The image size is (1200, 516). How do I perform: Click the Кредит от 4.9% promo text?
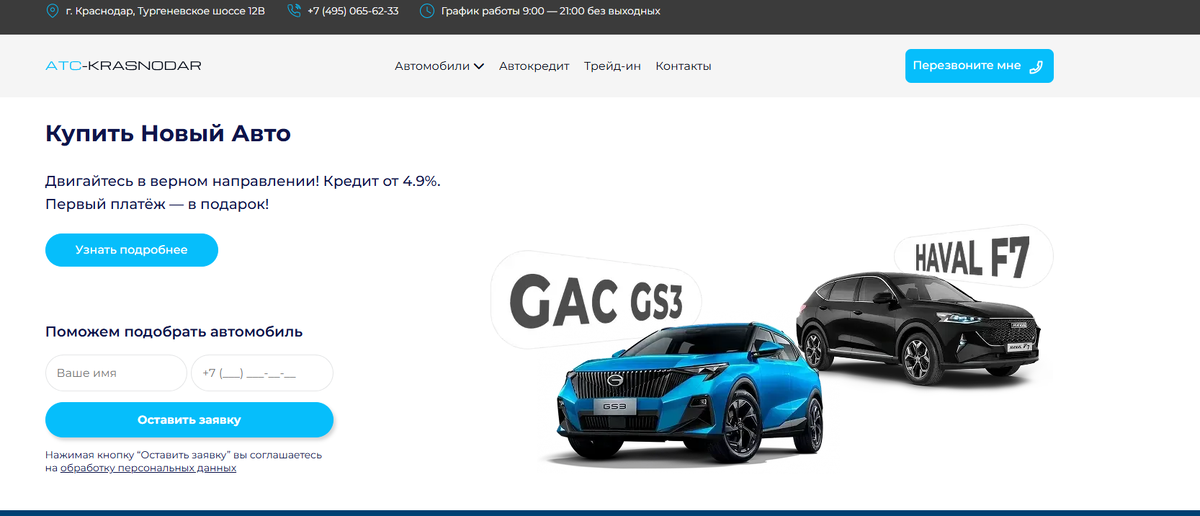[382, 182]
